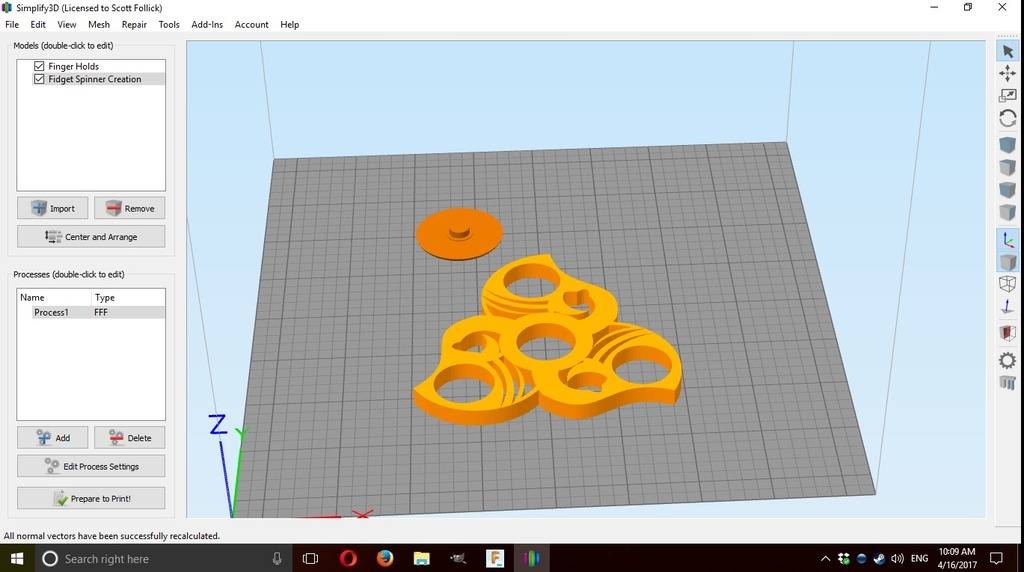Open the Tools menu
Image resolution: width=1024 pixels, height=572 pixels.
click(168, 24)
